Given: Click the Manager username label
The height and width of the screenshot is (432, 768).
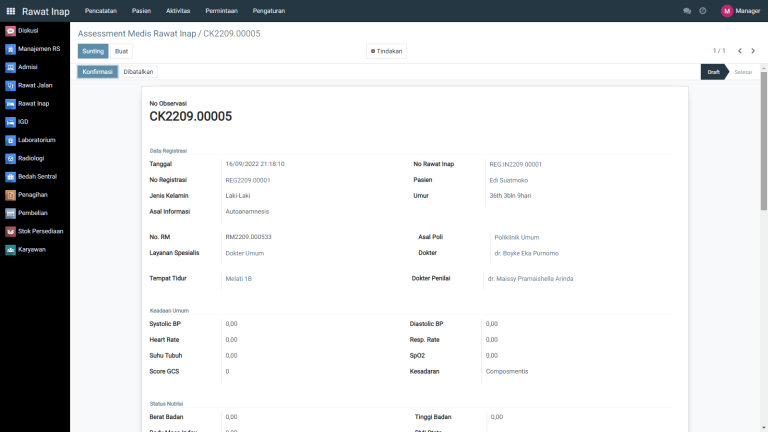Looking at the screenshot, I should (747, 11).
